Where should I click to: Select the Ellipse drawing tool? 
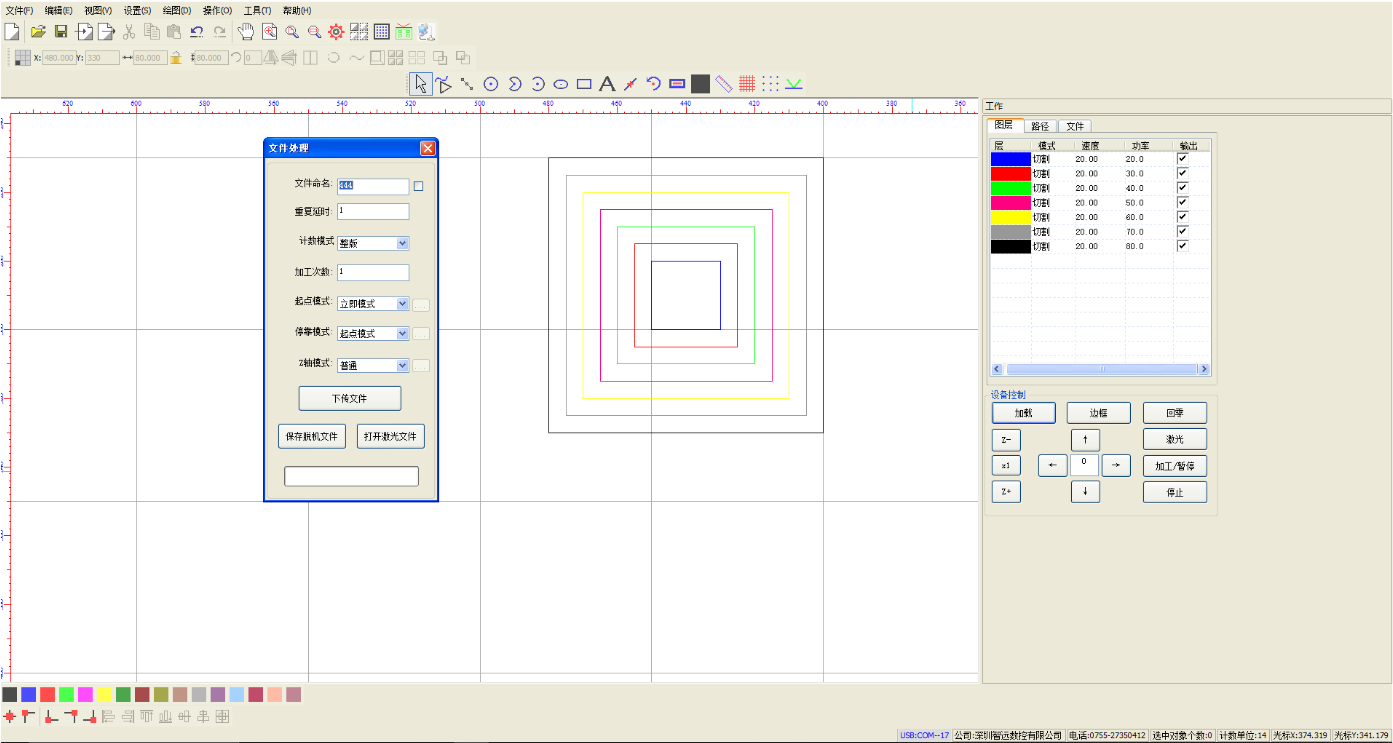561,84
